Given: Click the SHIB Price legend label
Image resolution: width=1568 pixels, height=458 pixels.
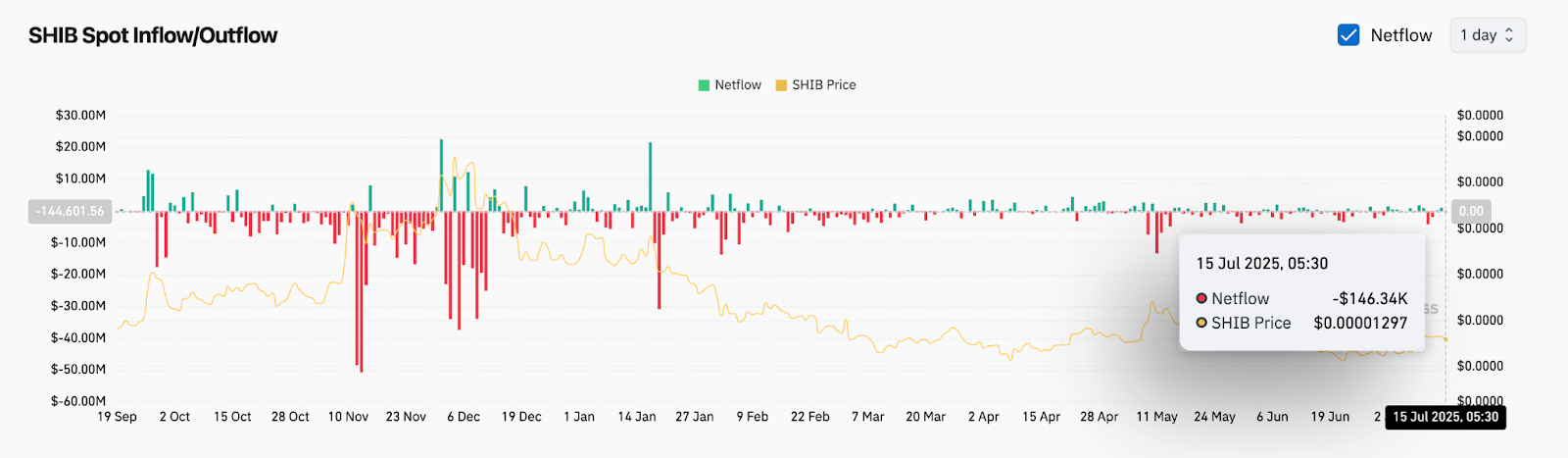Looking at the screenshot, I should 824,85.
